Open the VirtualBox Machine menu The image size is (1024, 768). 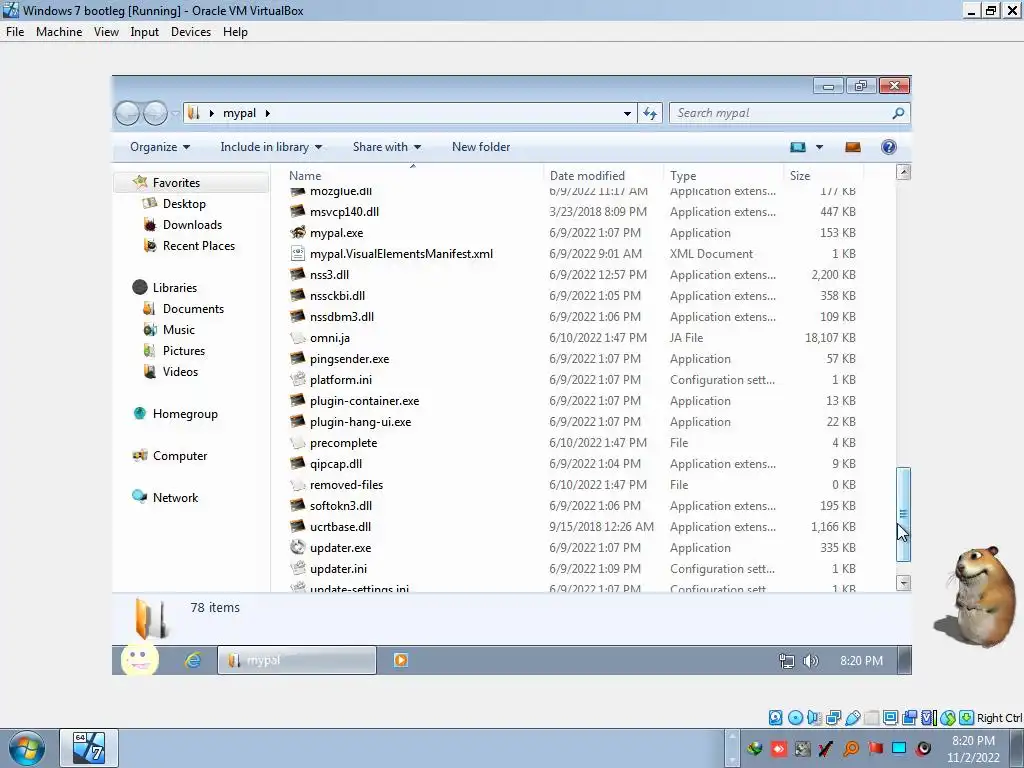(x=59, y=32)
